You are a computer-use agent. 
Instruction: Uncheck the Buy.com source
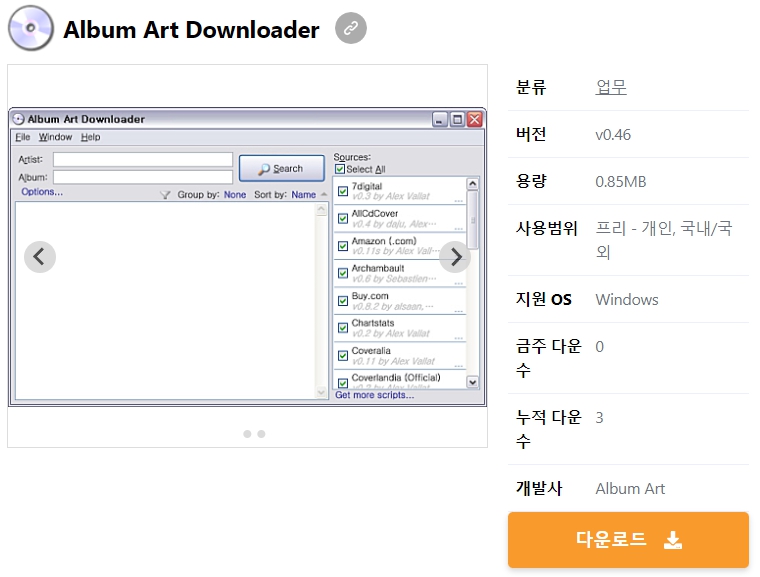tap(343, 301)
